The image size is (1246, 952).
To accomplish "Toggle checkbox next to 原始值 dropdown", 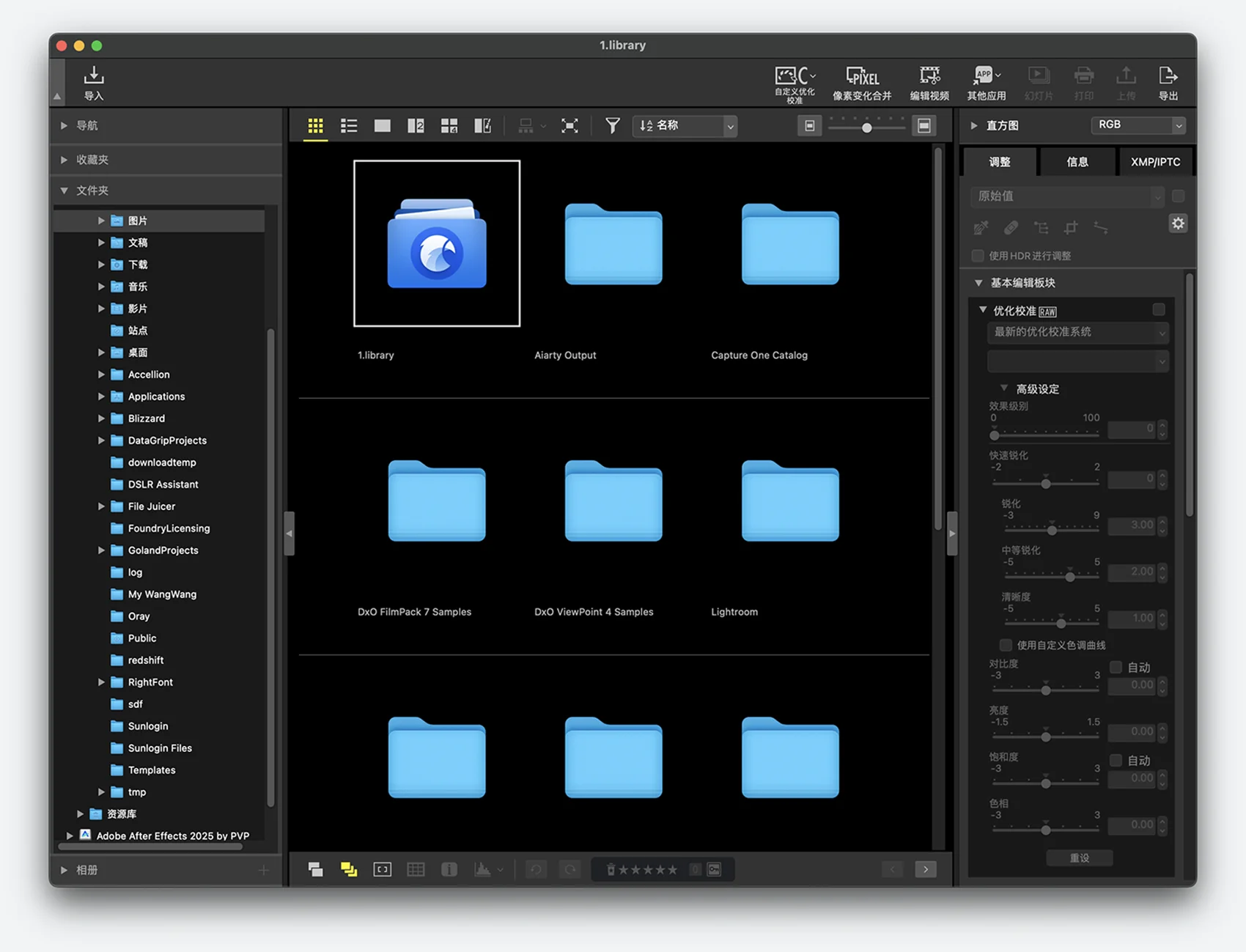I will pyautogui.click(x=1178, y=196).
